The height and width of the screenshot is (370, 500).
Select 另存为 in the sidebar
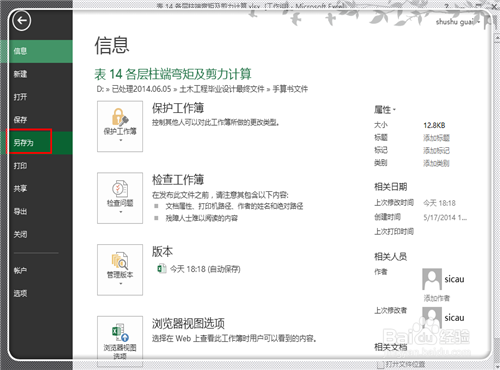(x=36, y=143)
